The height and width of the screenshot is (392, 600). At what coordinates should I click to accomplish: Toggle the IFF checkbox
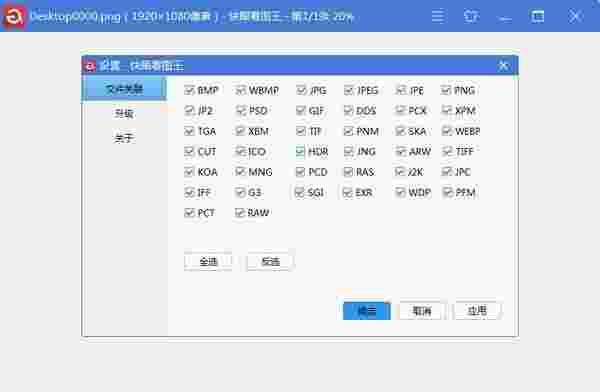click(x=189, y=192)
